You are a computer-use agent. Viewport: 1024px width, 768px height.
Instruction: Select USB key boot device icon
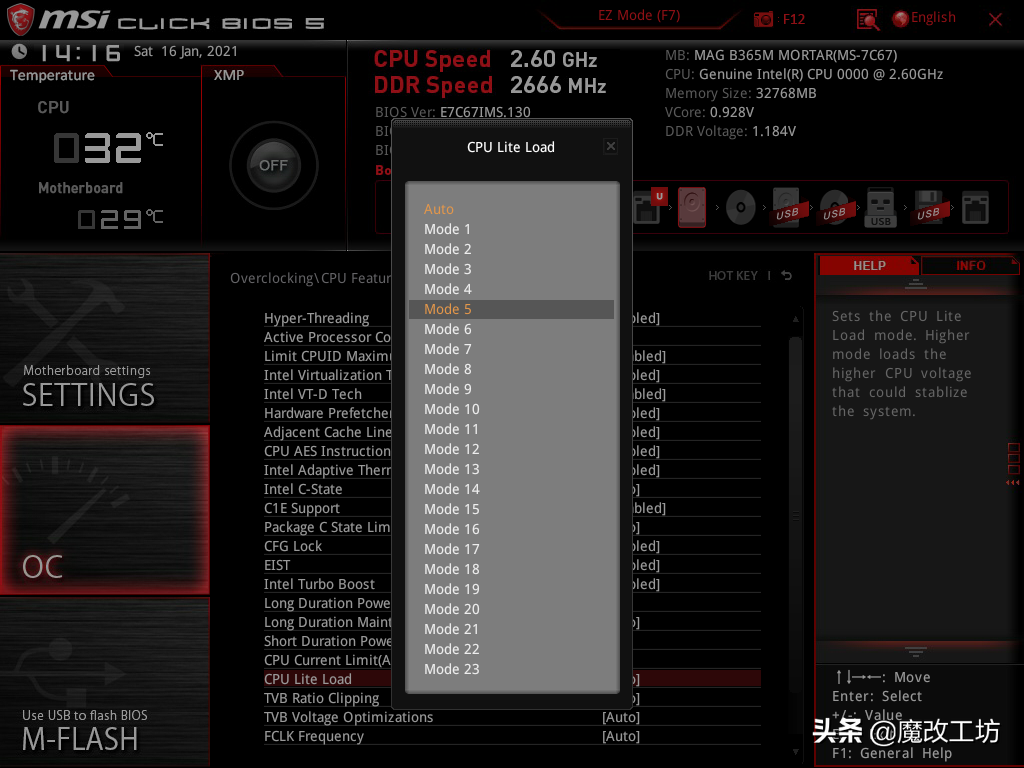coord(880,208)
